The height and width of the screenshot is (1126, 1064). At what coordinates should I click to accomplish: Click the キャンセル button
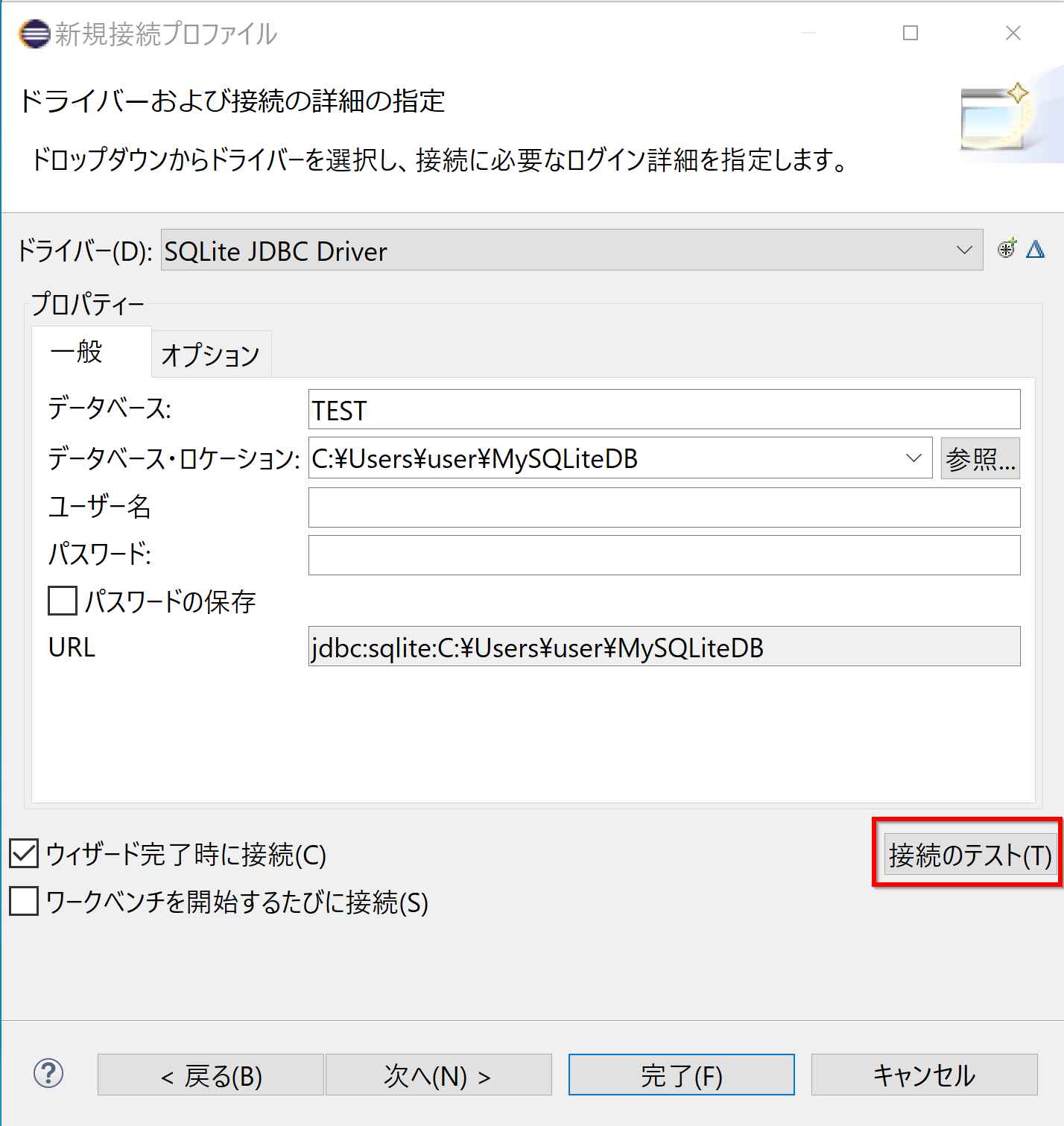pyautogui.click(x=925, y=1075)
